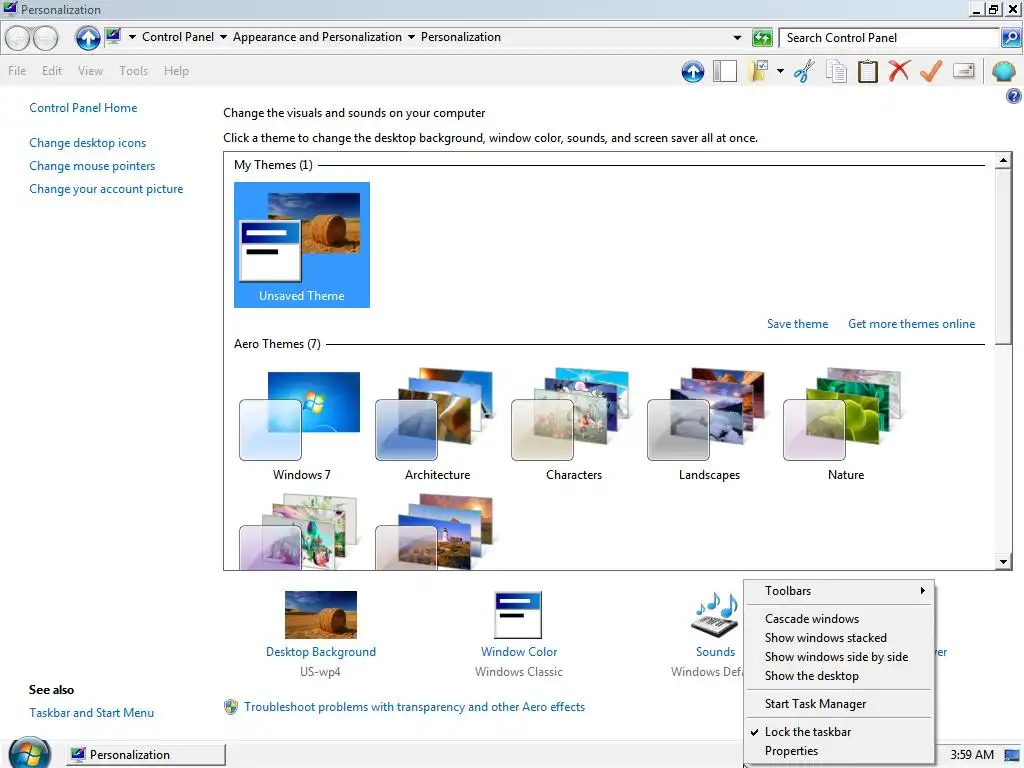The height and width of the screenshot is (768, 1024).
Task: Open the folder options icon in toolbar
Action: click(x=758, y=71)
